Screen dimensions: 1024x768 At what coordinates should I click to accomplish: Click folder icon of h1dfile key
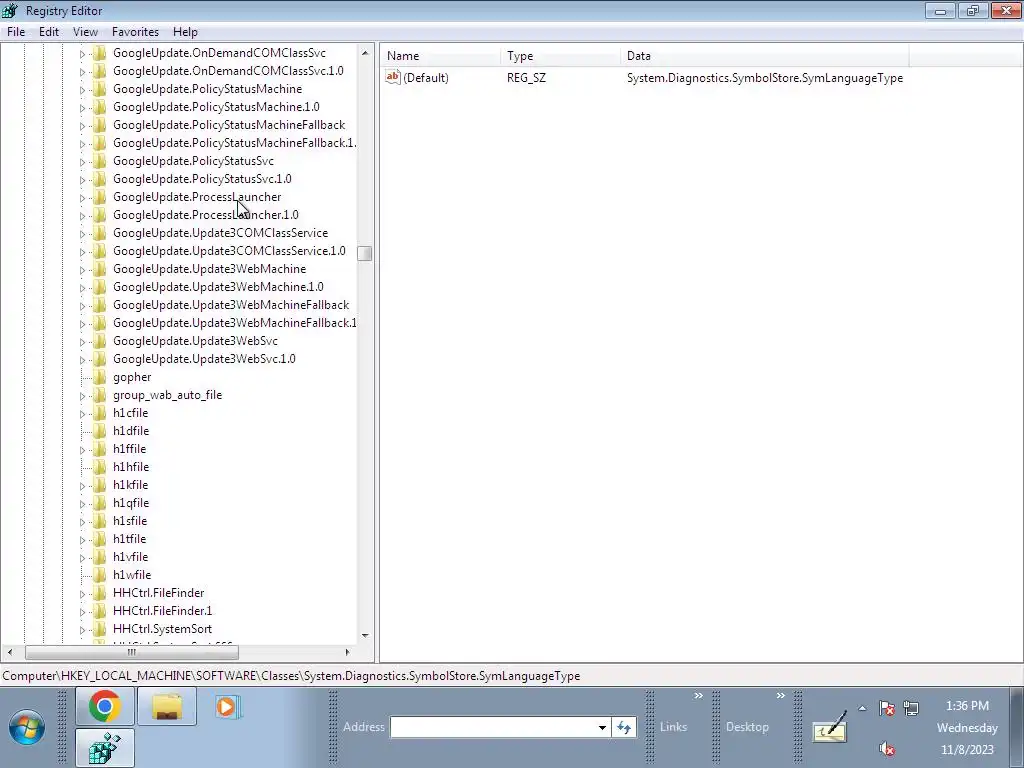(x=99, y=431)
